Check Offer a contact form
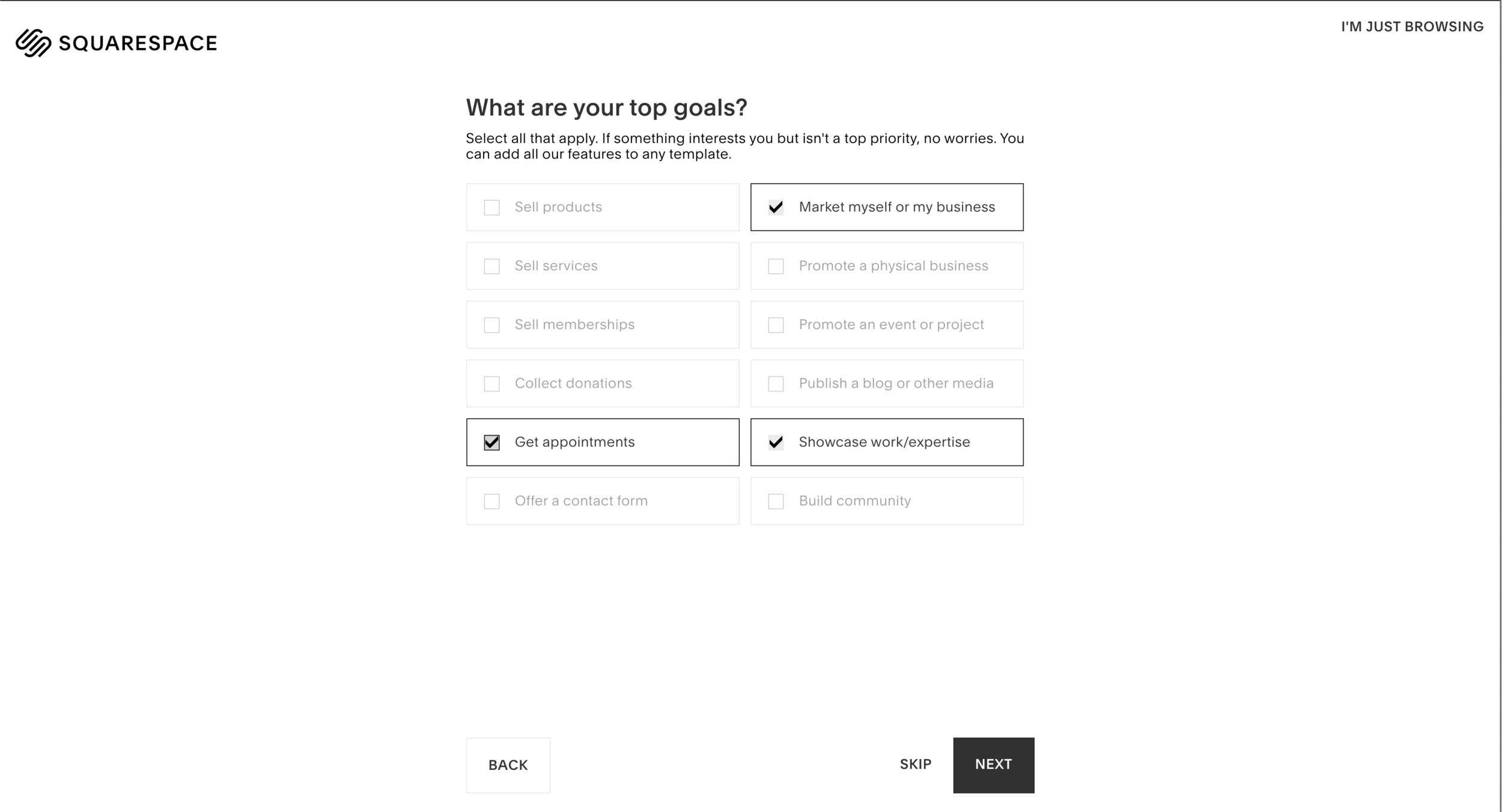 [491, 501]
